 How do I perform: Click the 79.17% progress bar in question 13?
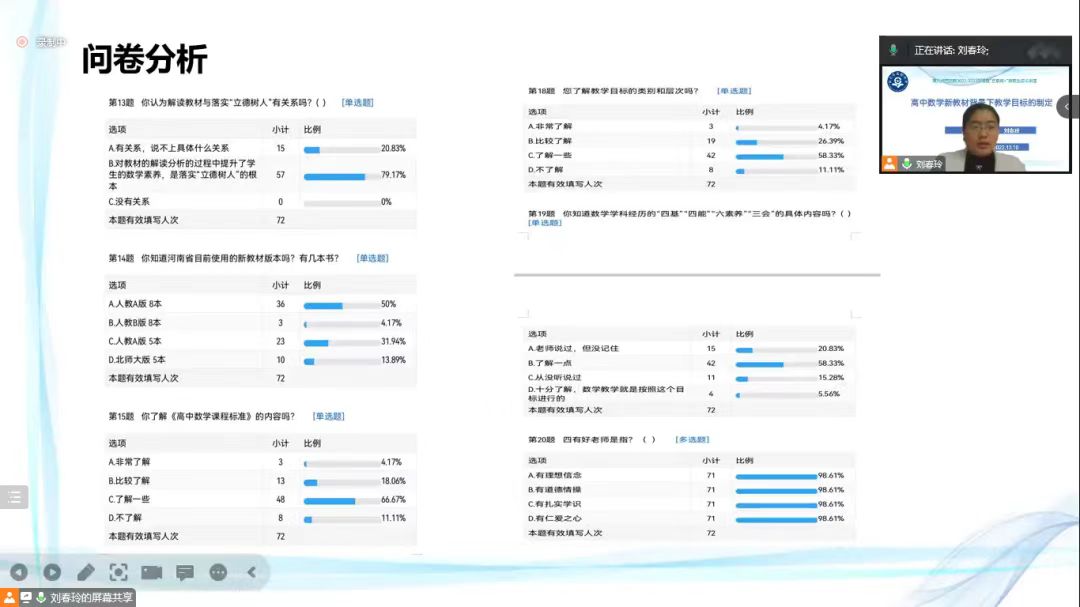tap(335, 176)
